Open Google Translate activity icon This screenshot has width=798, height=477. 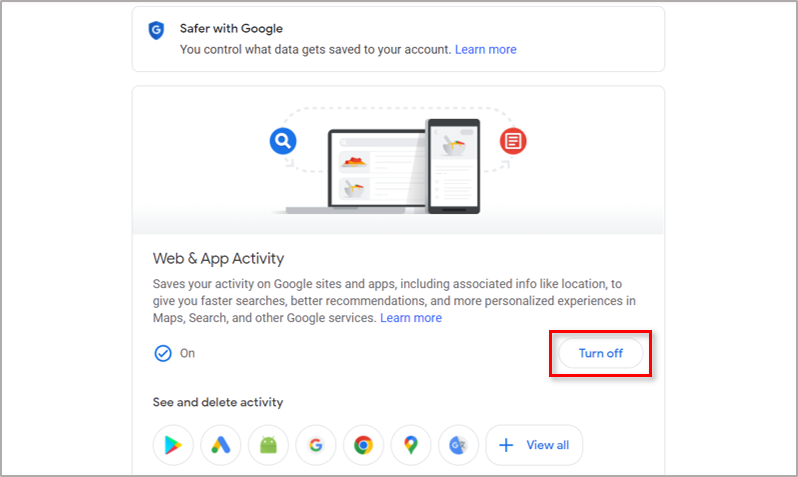pyautogui.click(x=459, y=445)
